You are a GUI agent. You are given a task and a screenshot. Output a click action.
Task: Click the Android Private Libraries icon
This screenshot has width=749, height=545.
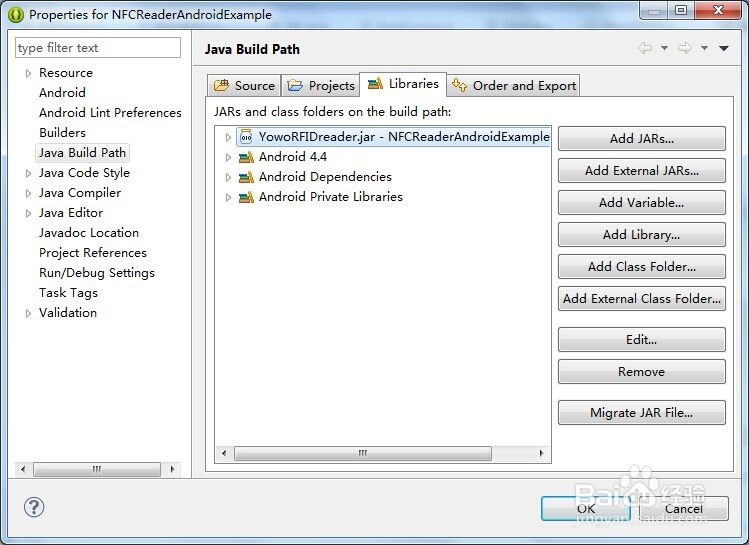tap(246, 197)
